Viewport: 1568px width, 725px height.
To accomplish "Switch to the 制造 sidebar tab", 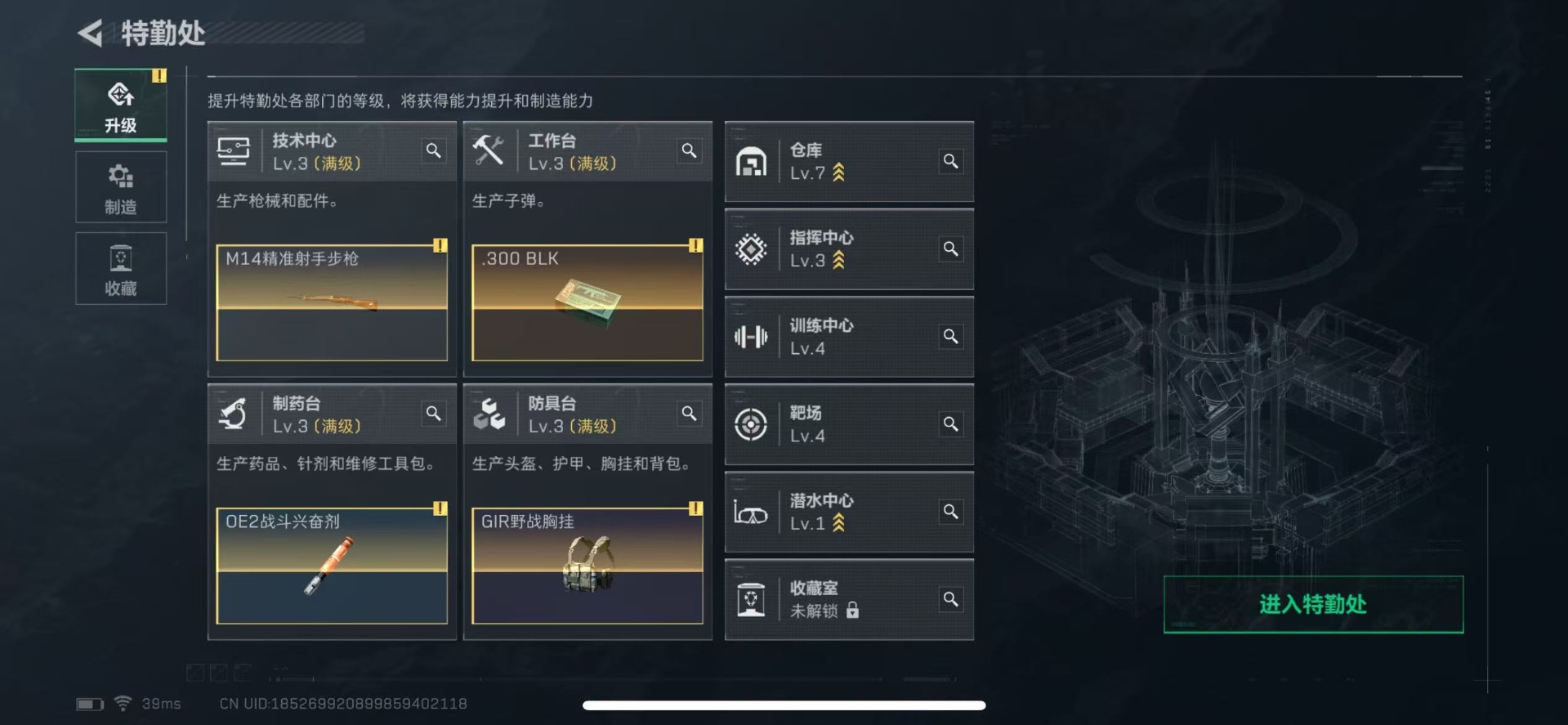I will (x=121, y=187).
